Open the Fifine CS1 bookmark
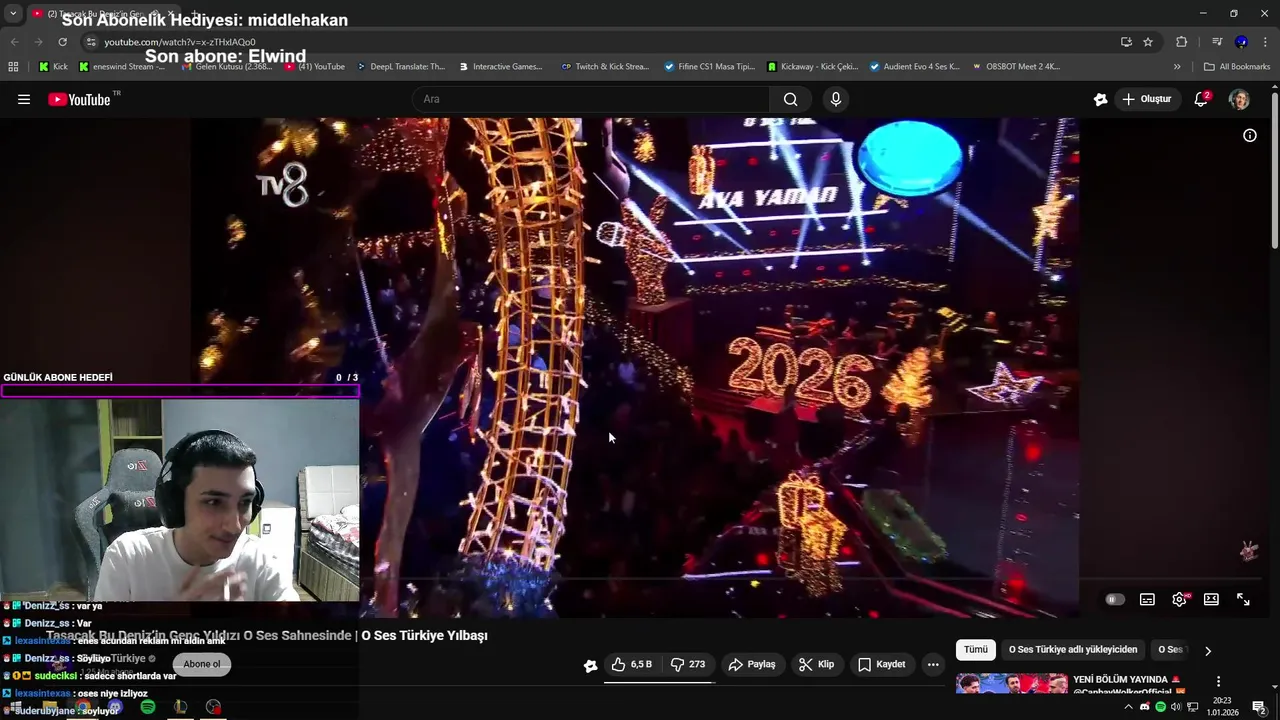1280x720 pixels. 709,67
